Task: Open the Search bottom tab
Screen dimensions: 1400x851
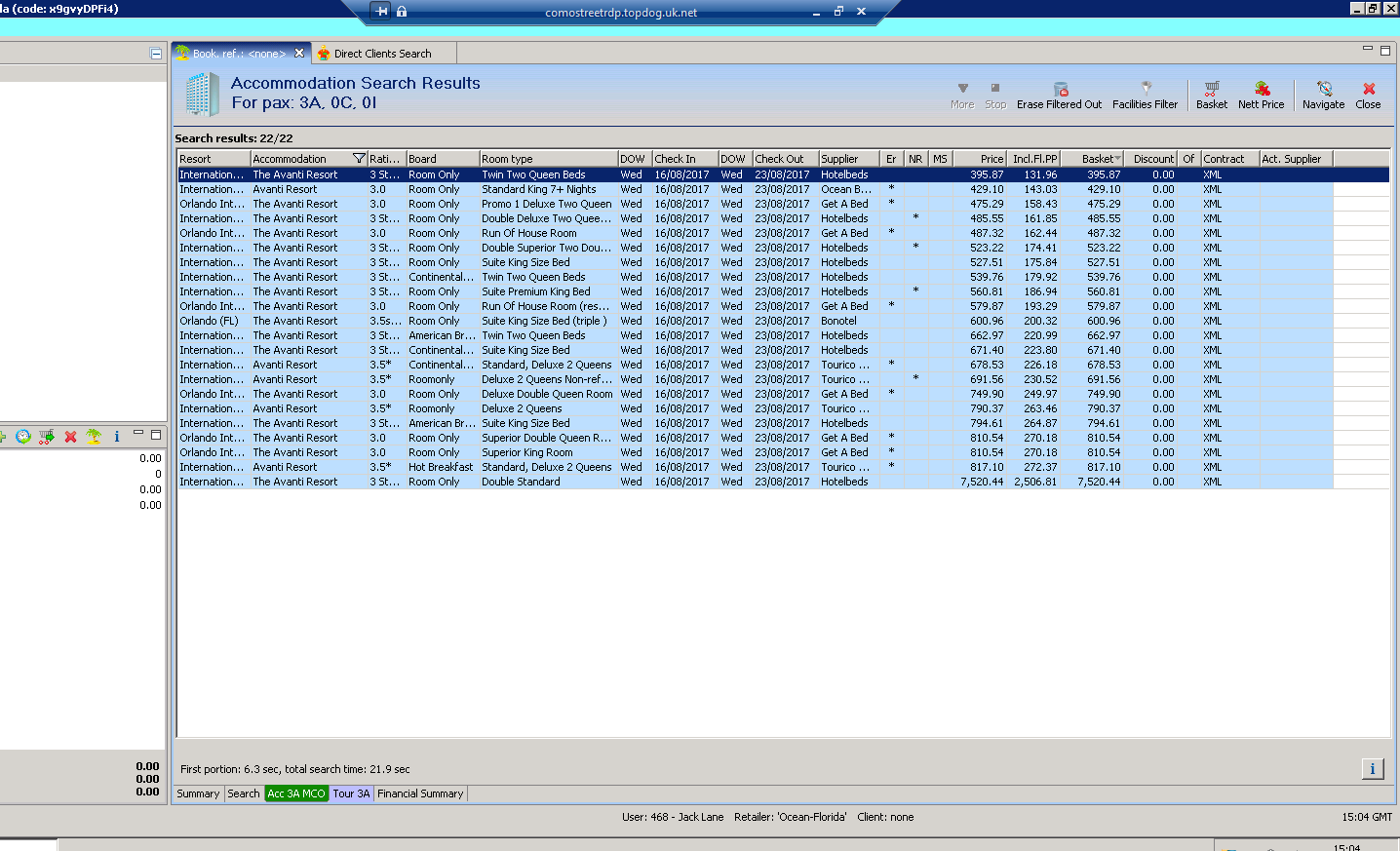Action: click(x=244, y=793)
